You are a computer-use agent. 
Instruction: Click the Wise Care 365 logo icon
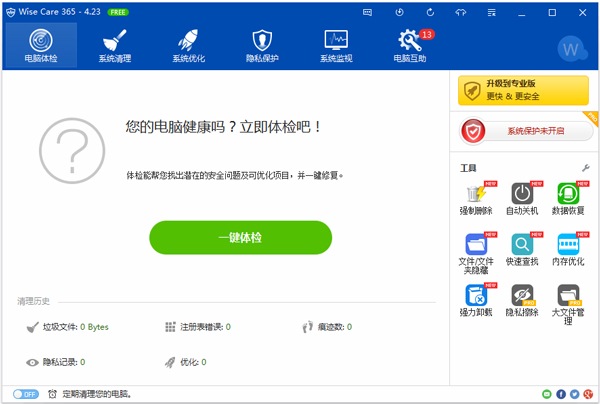(11, 12)
